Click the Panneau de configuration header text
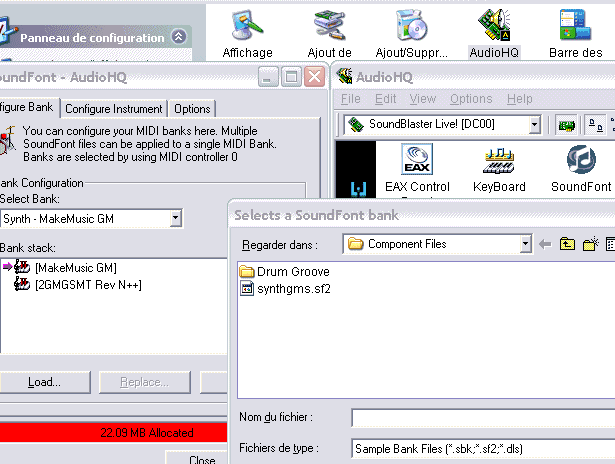 point(92,38)
